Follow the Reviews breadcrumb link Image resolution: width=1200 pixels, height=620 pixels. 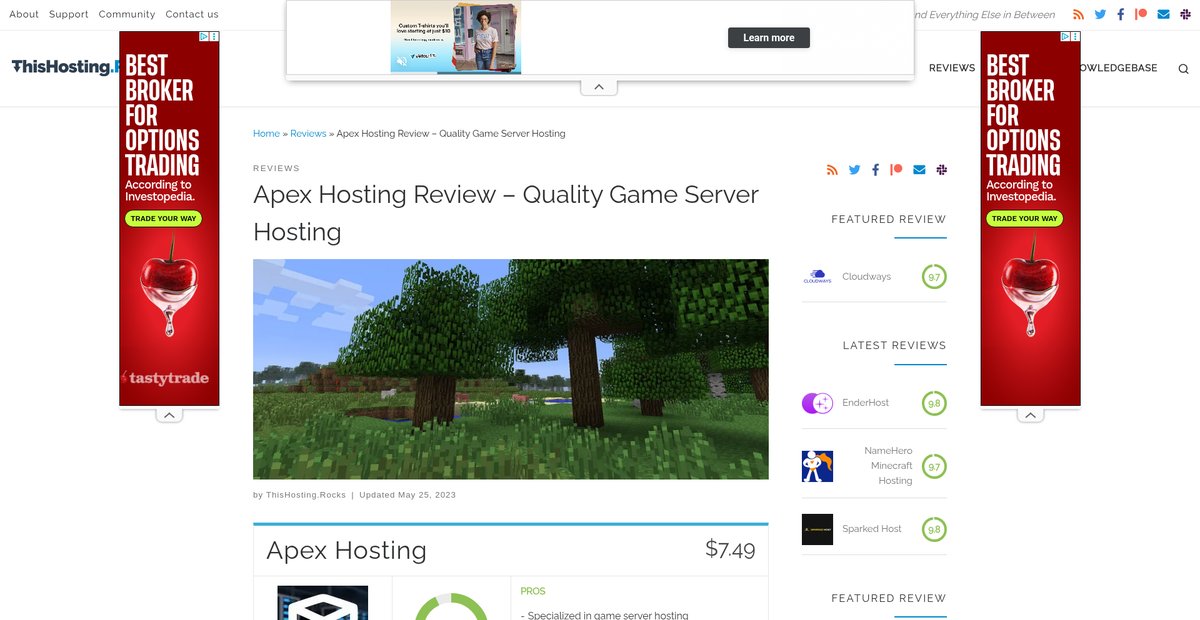point(308,133)
